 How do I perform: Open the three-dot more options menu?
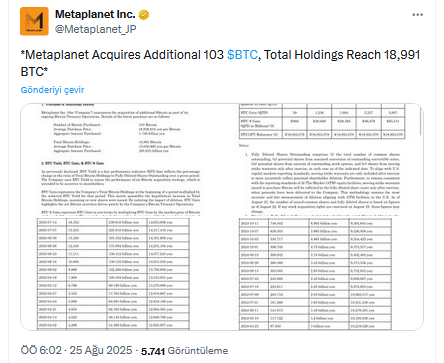click(x=417, y=15)
